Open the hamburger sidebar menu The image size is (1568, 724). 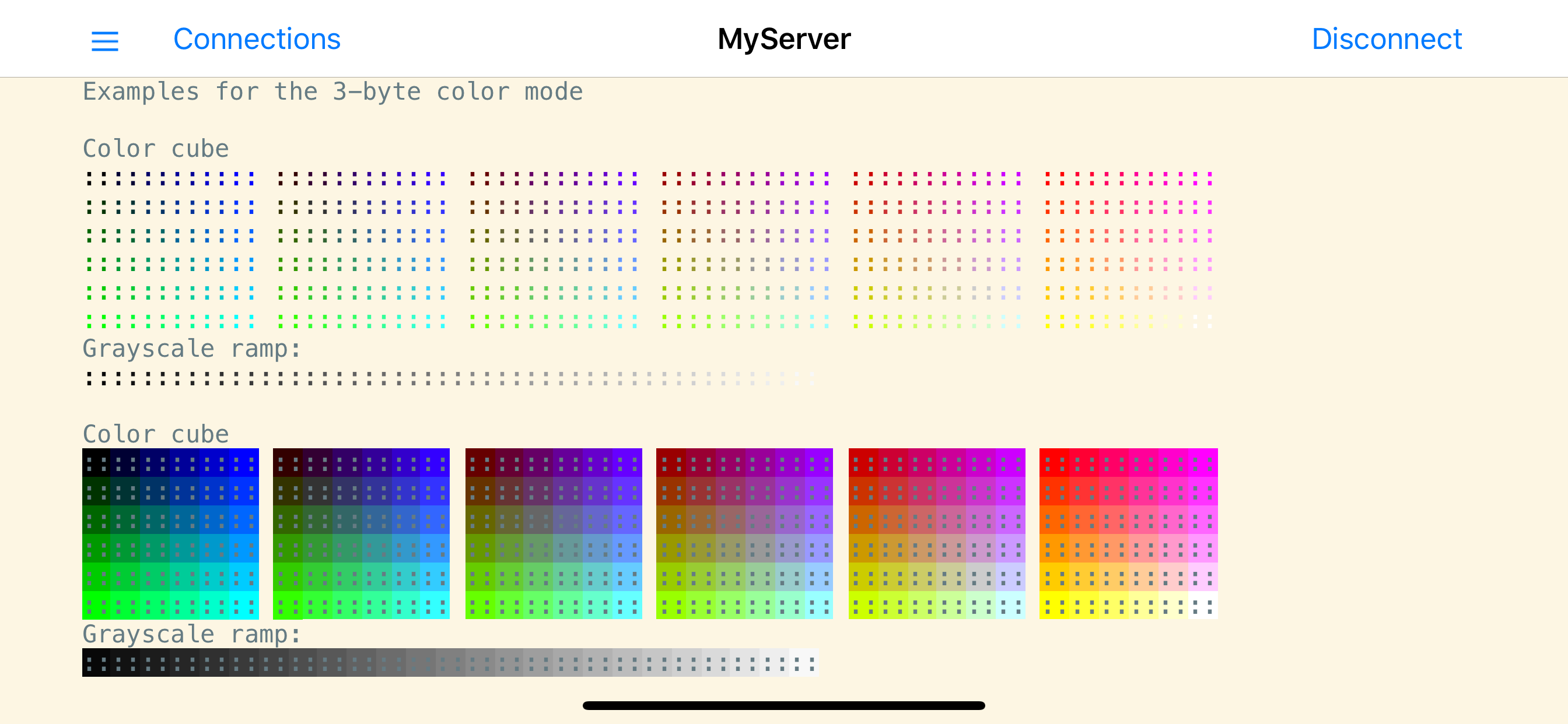[103, 38]
